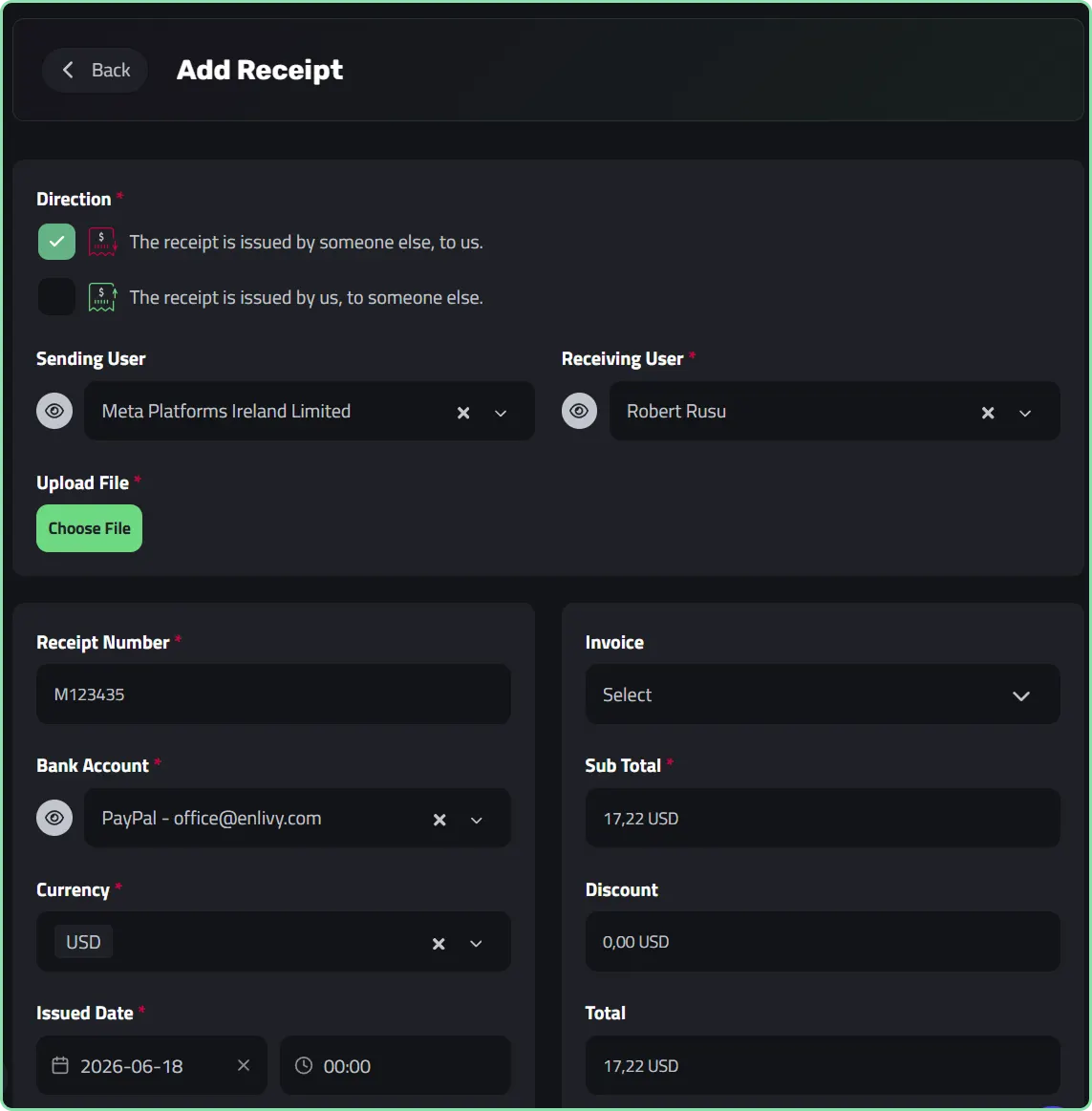Check 'issued by someone else, to us' option
Viewport: 1092px width, 1111px height.
tap(56, 242)
